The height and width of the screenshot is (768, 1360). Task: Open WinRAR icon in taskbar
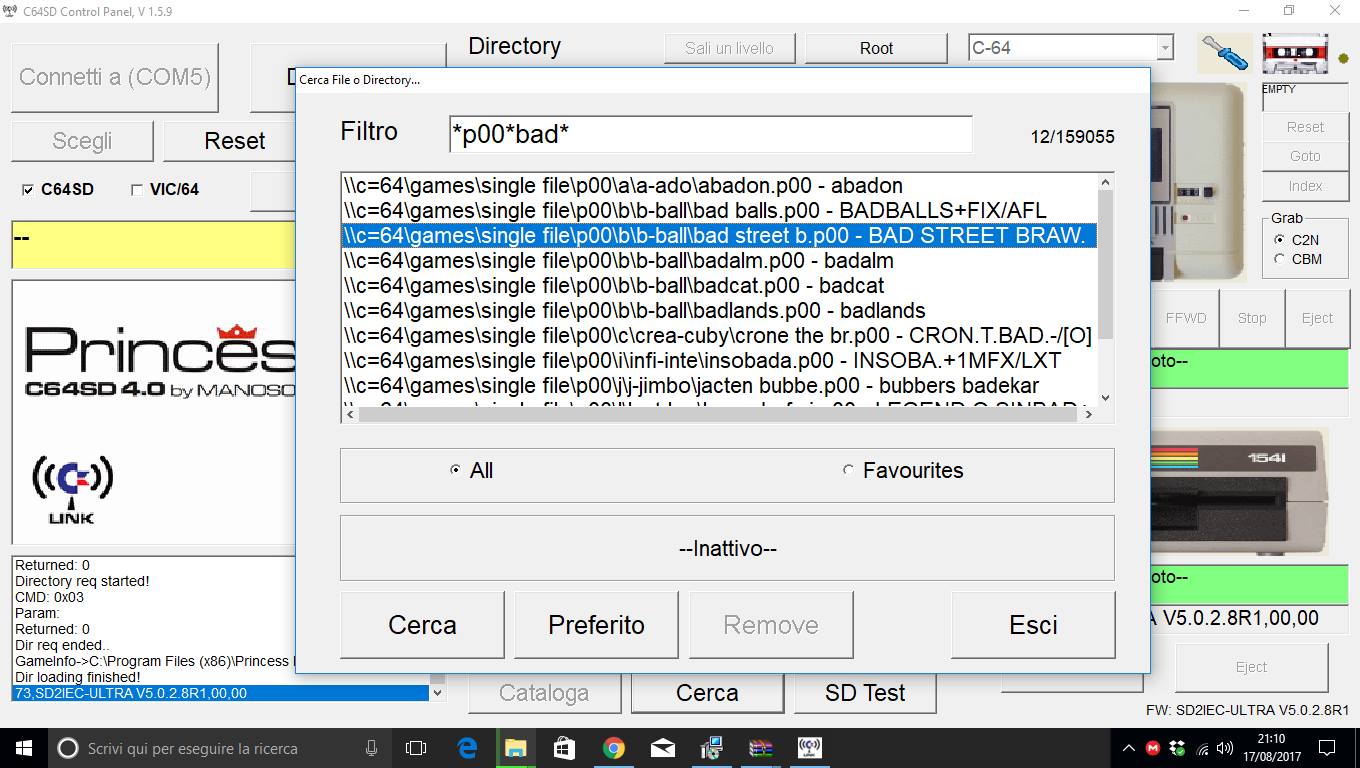click(760, 747)
